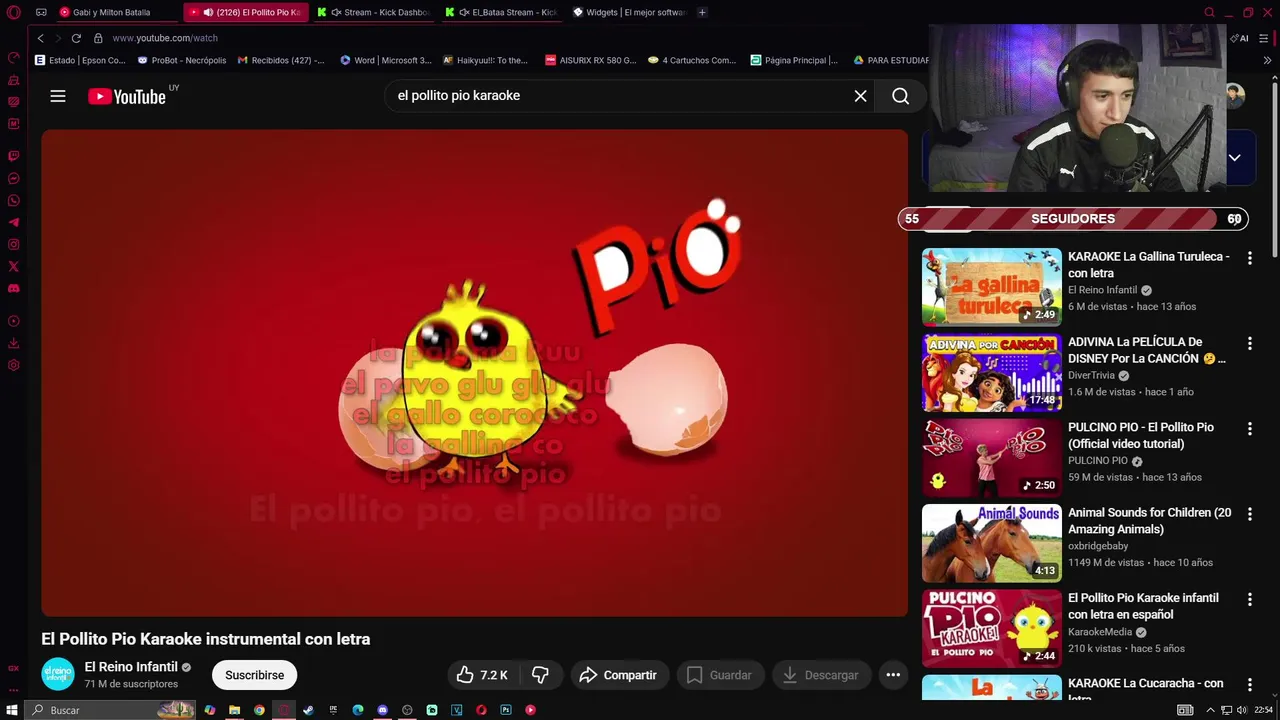This screenshot has width=1280, height=720.
Task: Open ADIVINA La PELÍCULA De DISNEY title
Action: pyautogui.click(x=1147, y=350)
